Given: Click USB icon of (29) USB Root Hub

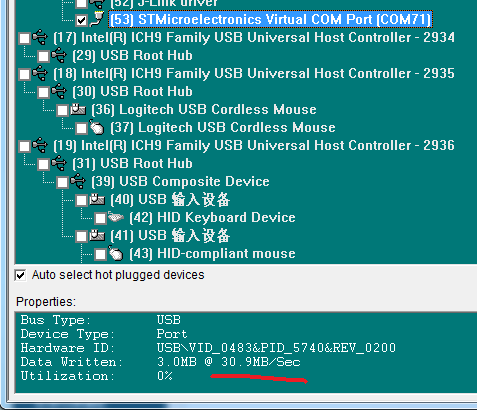Looking at the screenshot, I should [x=59, y=55].
